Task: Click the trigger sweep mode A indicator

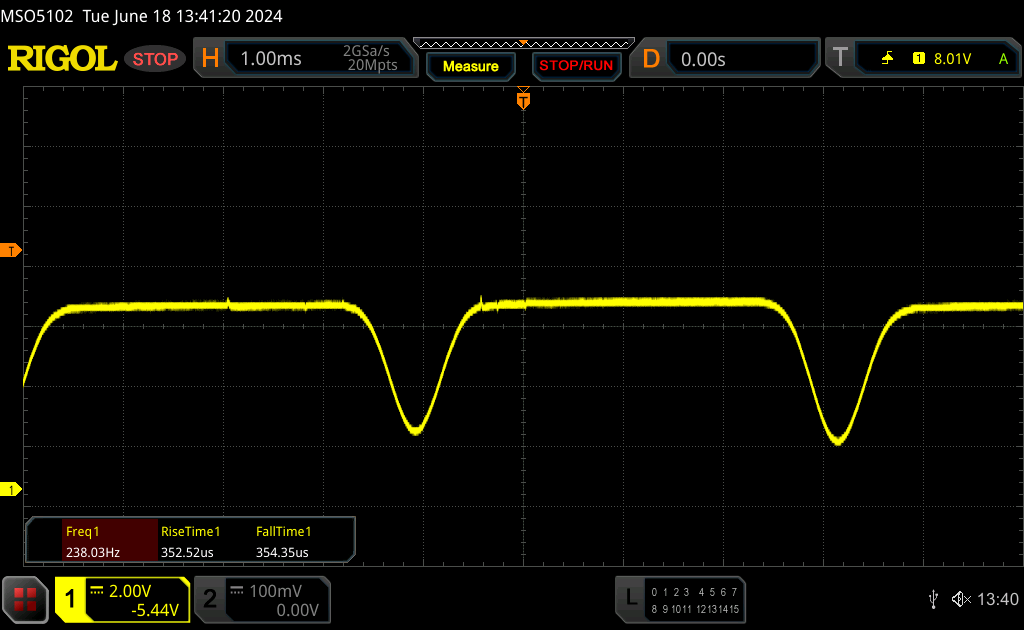Action: point(1003,59)
